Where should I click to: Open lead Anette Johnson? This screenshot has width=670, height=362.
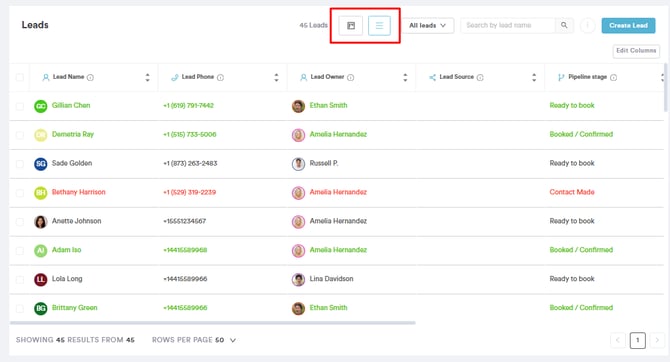[76, 221]
